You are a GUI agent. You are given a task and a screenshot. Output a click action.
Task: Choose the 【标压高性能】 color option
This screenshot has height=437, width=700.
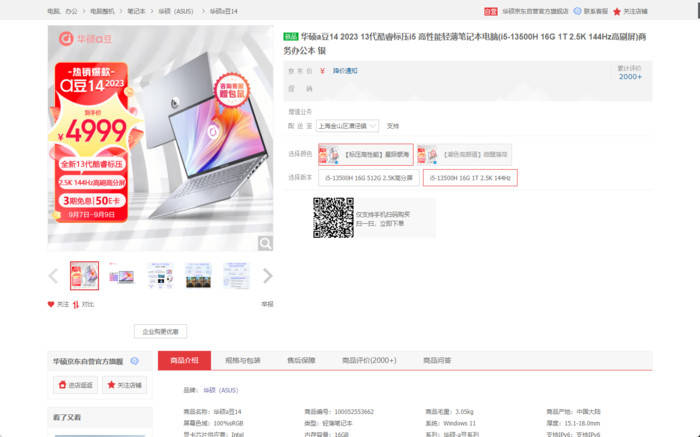tap(366, 154)
